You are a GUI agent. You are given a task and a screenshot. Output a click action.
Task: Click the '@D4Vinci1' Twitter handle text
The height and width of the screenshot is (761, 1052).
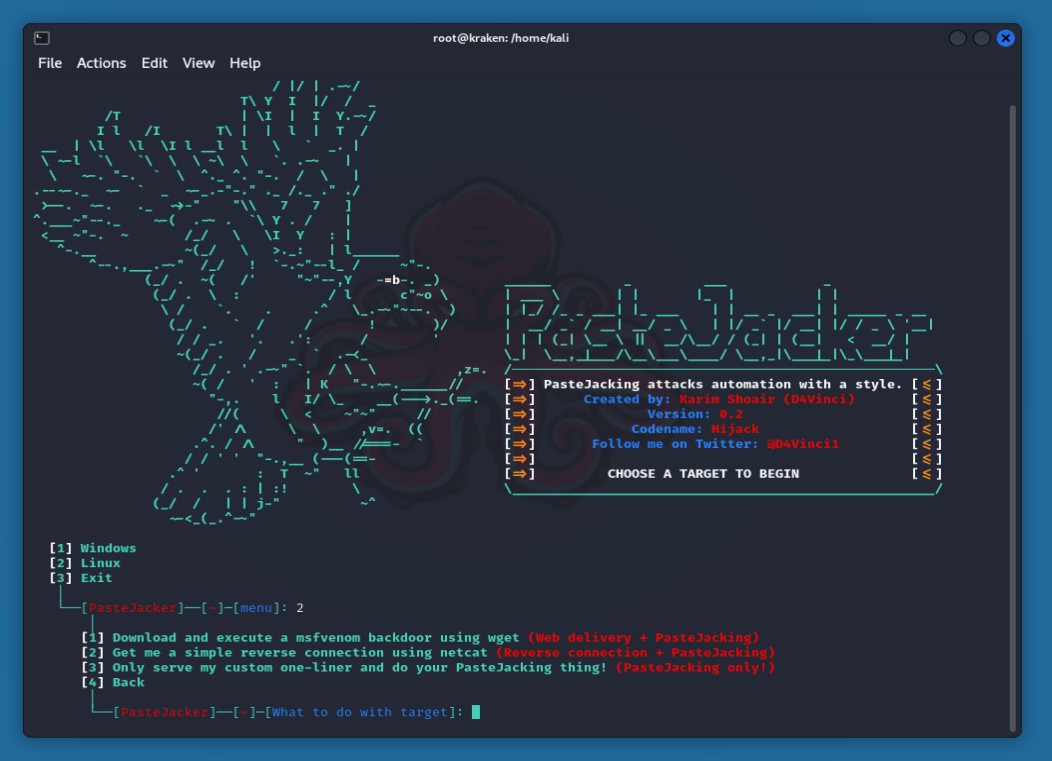tap(803, 444)
